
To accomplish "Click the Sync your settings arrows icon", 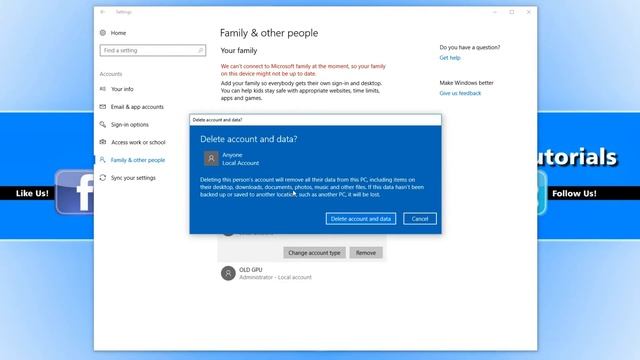I will pyautogui.click(x=103, y=178).
